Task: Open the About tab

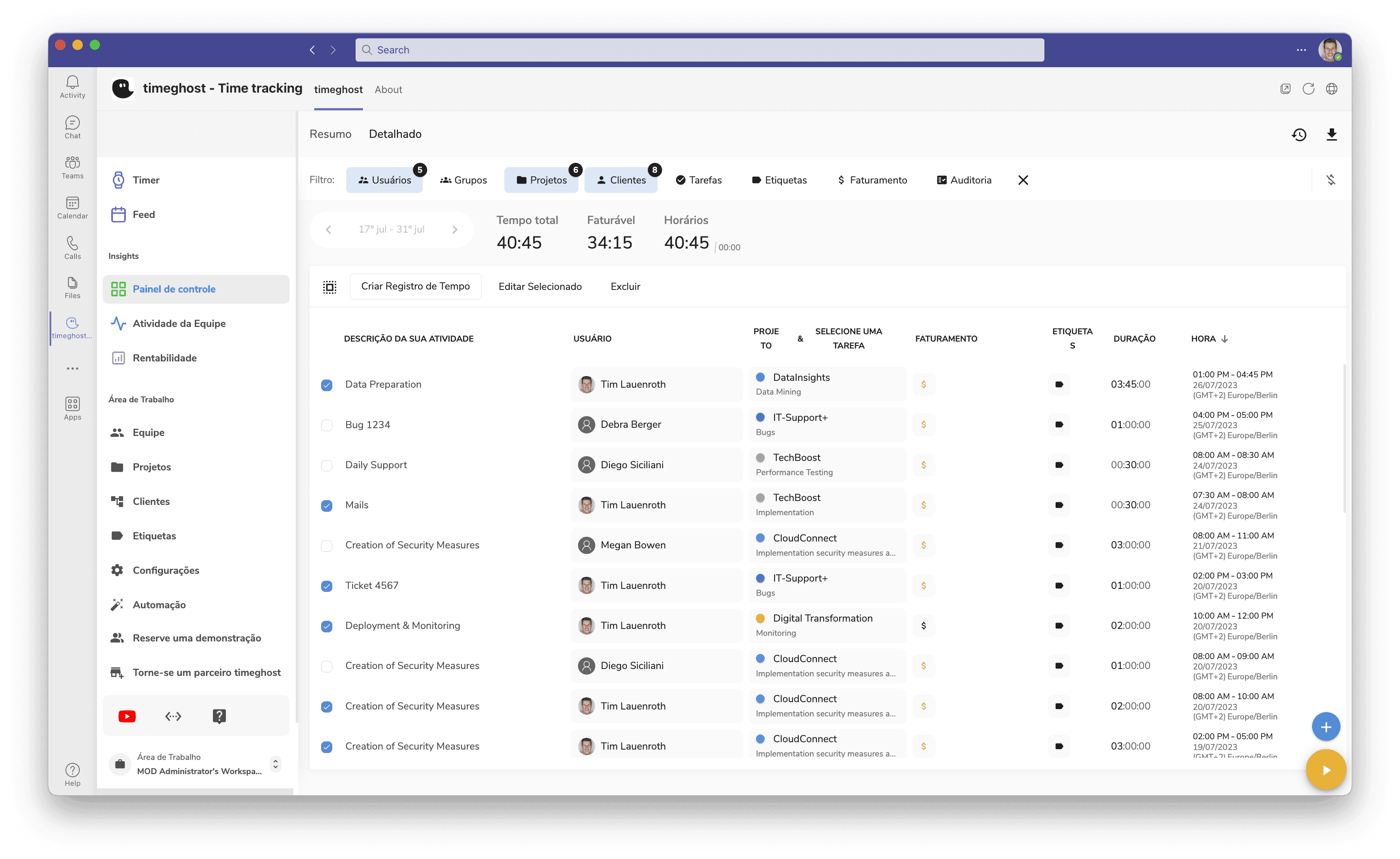Action: click(388, 90)
